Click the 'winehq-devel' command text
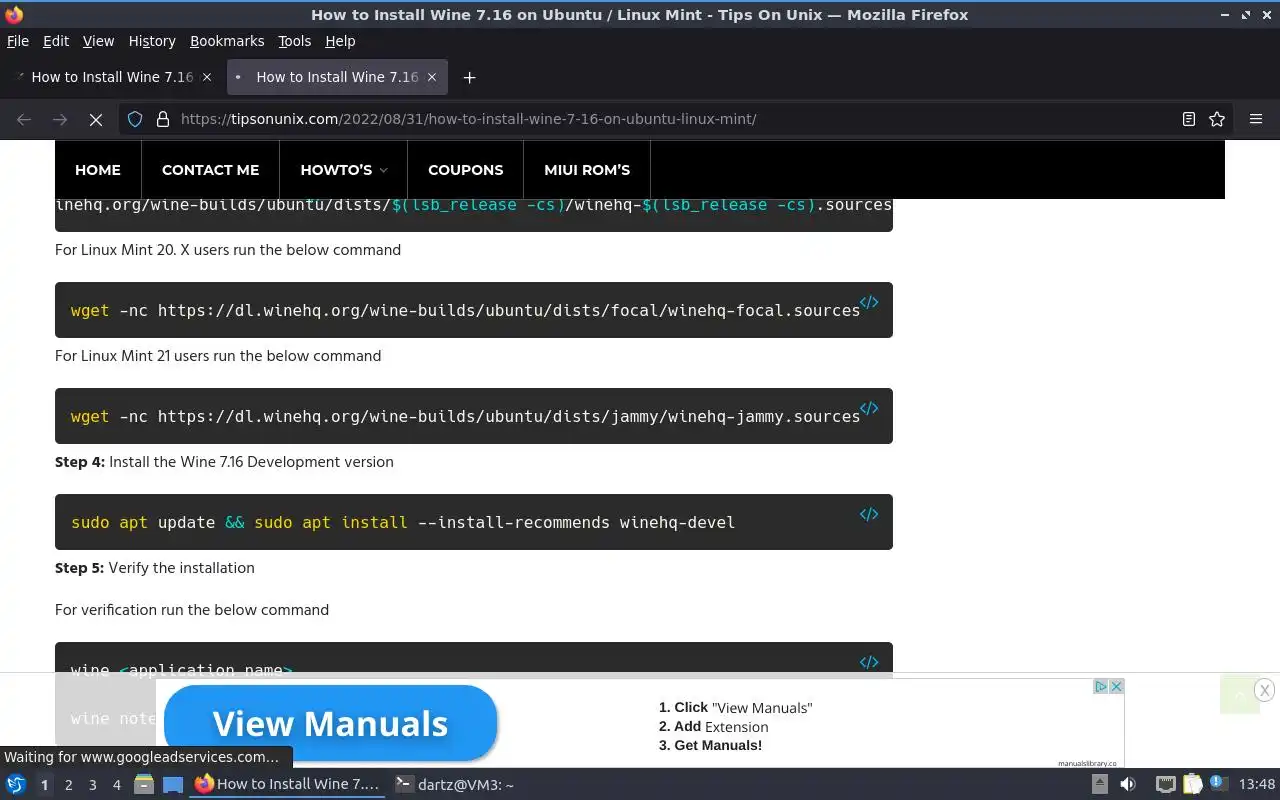1280x800 pixels. point(677,522)
